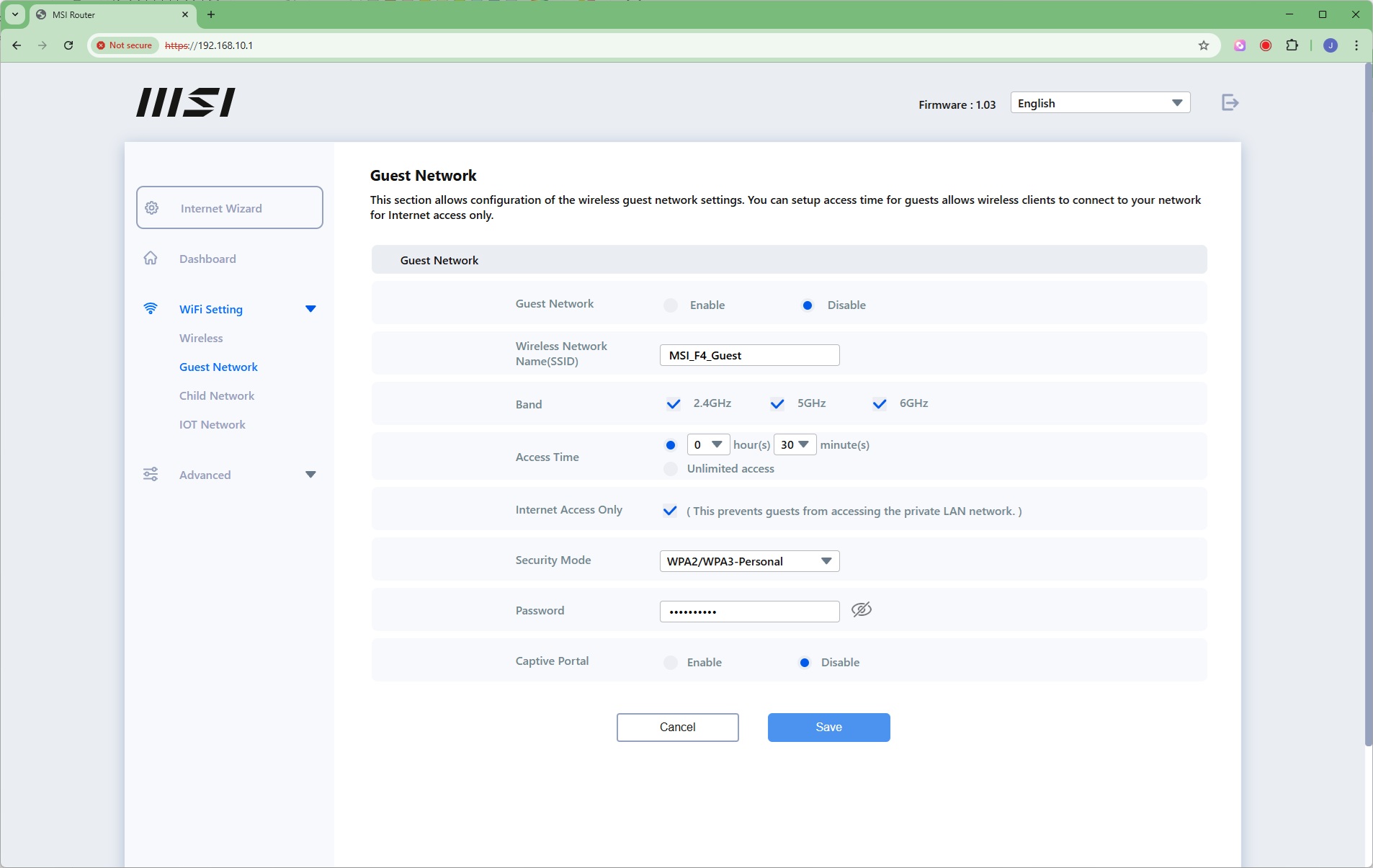Bookmark this page with the star icon

[x=1203, y=45]
